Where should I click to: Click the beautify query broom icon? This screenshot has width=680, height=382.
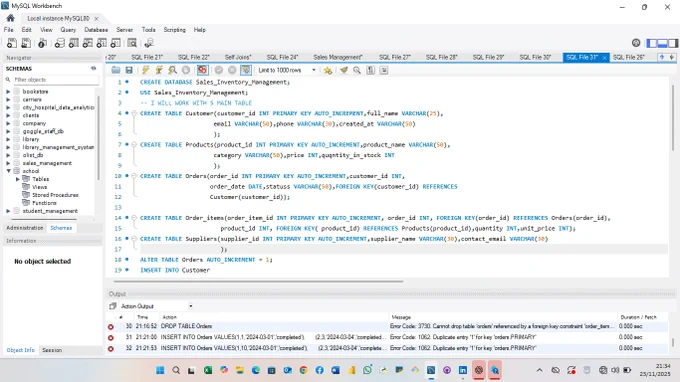[x=344, y=70]
